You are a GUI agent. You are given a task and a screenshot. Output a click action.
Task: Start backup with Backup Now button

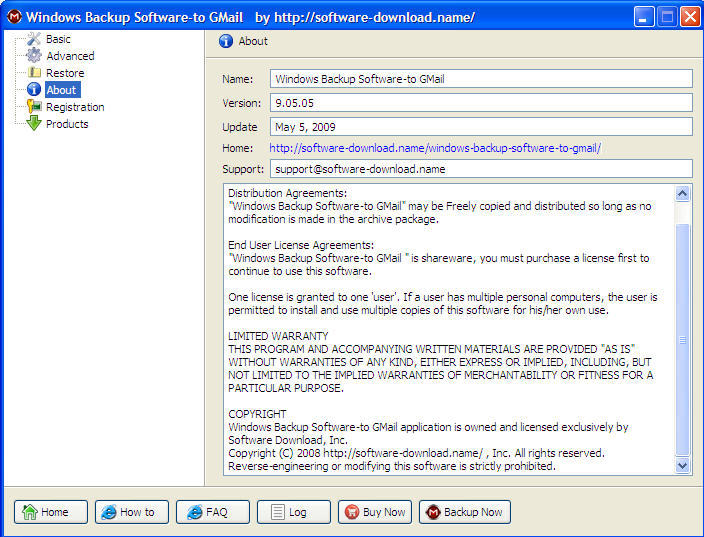click(x=465, y=512)
